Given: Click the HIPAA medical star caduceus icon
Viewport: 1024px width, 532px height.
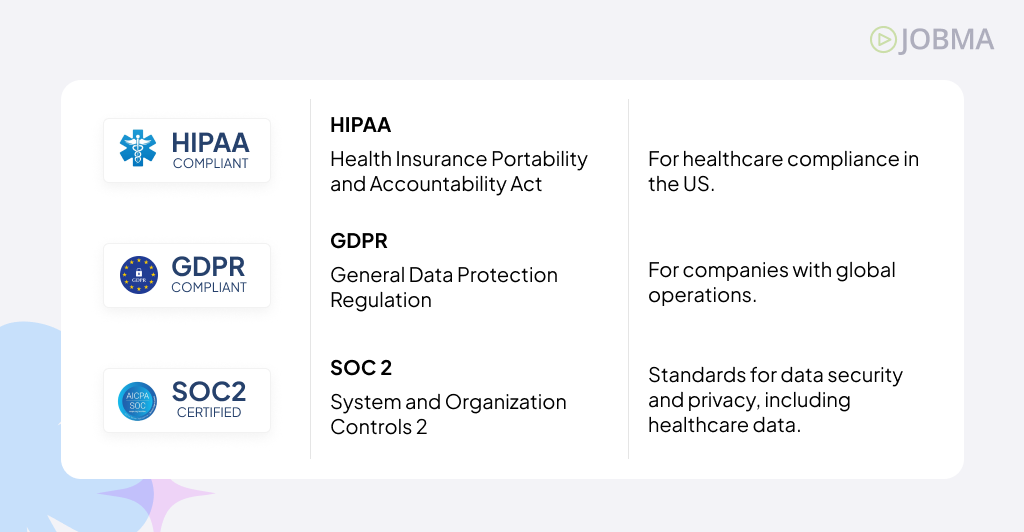Looking at the screenshot, I should [138, 148].
